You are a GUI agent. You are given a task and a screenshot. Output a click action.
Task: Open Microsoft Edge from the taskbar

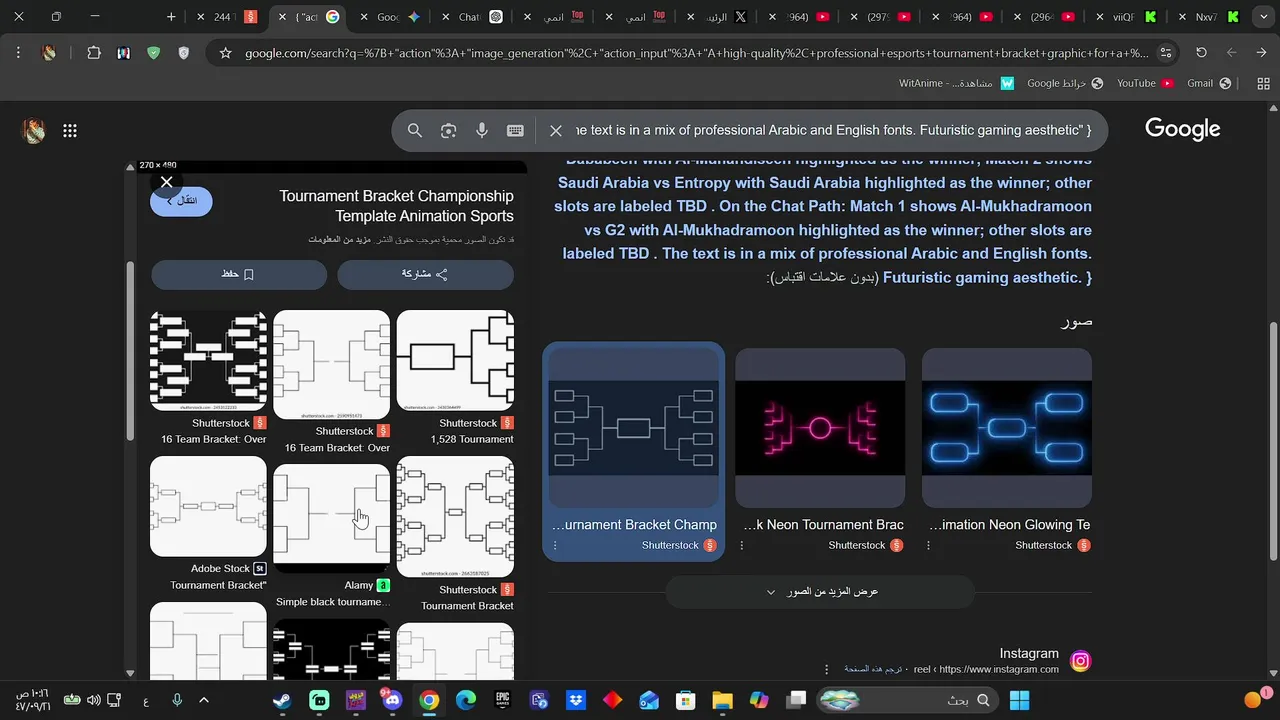[466, 700]
